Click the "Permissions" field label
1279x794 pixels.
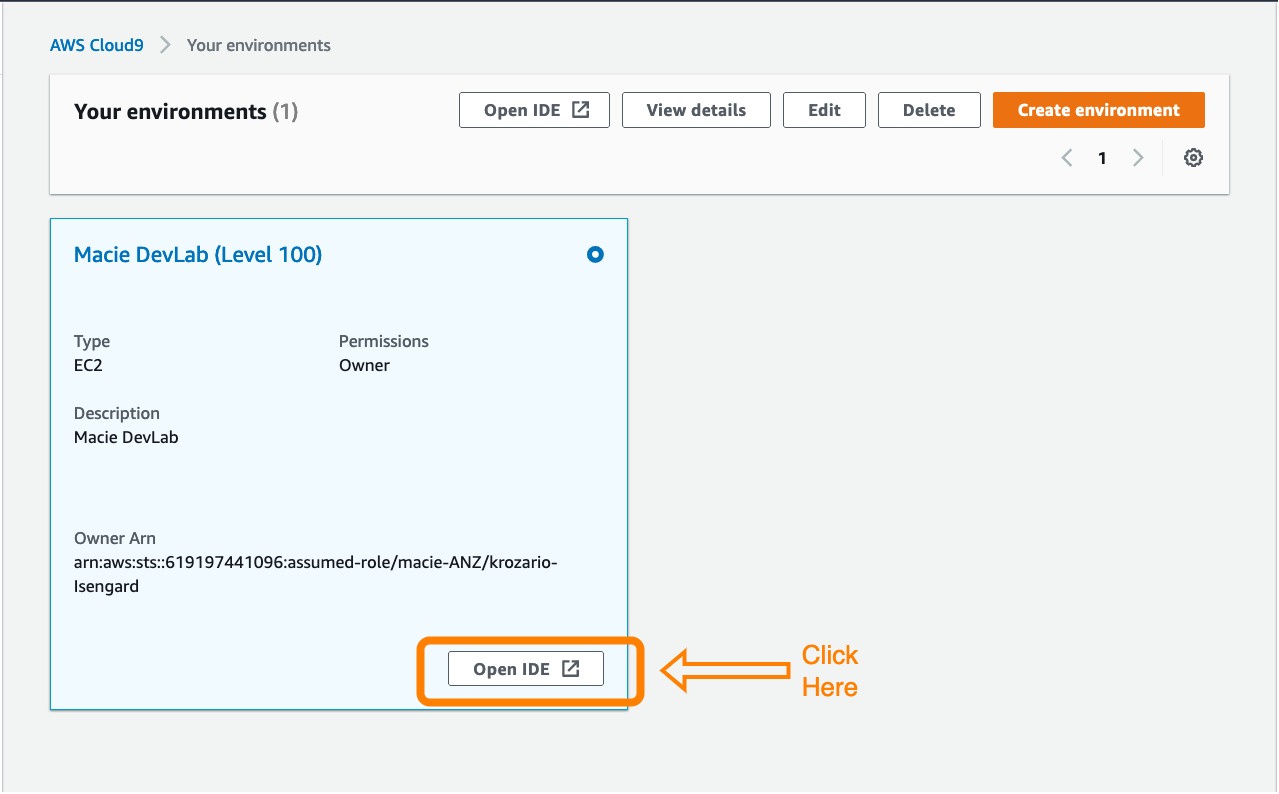(384, 341)
